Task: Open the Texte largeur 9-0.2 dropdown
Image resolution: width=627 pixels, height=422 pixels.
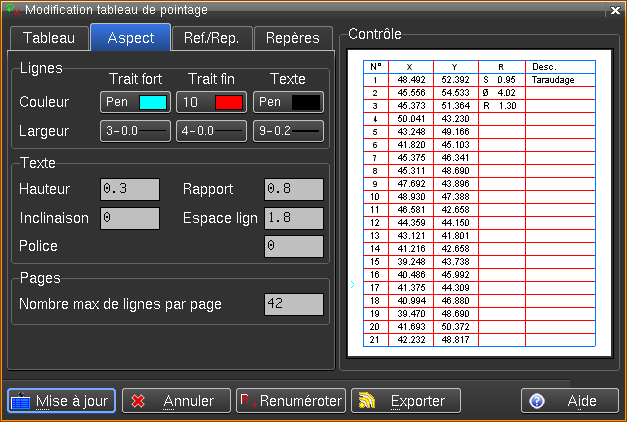Action: pyautogui.click(x=288, y=130)
